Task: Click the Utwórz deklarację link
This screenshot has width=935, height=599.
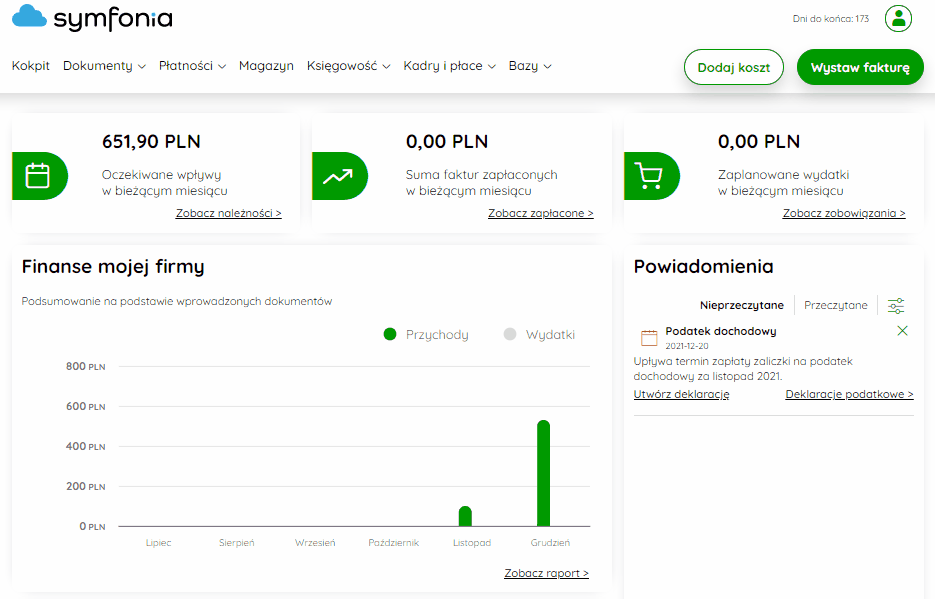Action: pyautogui.click(x=682, y=395)
